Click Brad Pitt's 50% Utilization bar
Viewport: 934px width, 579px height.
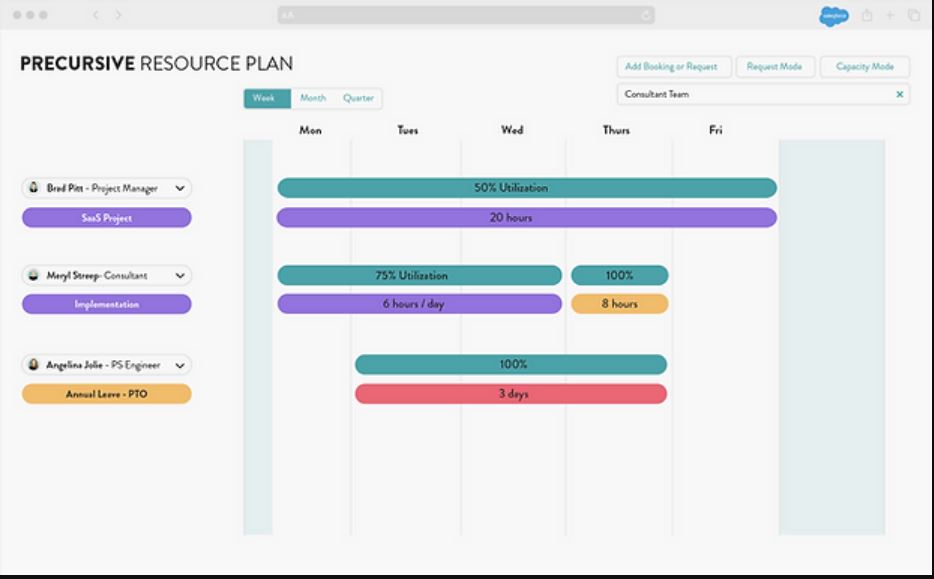pyautogui.click(x=527, y=188)
